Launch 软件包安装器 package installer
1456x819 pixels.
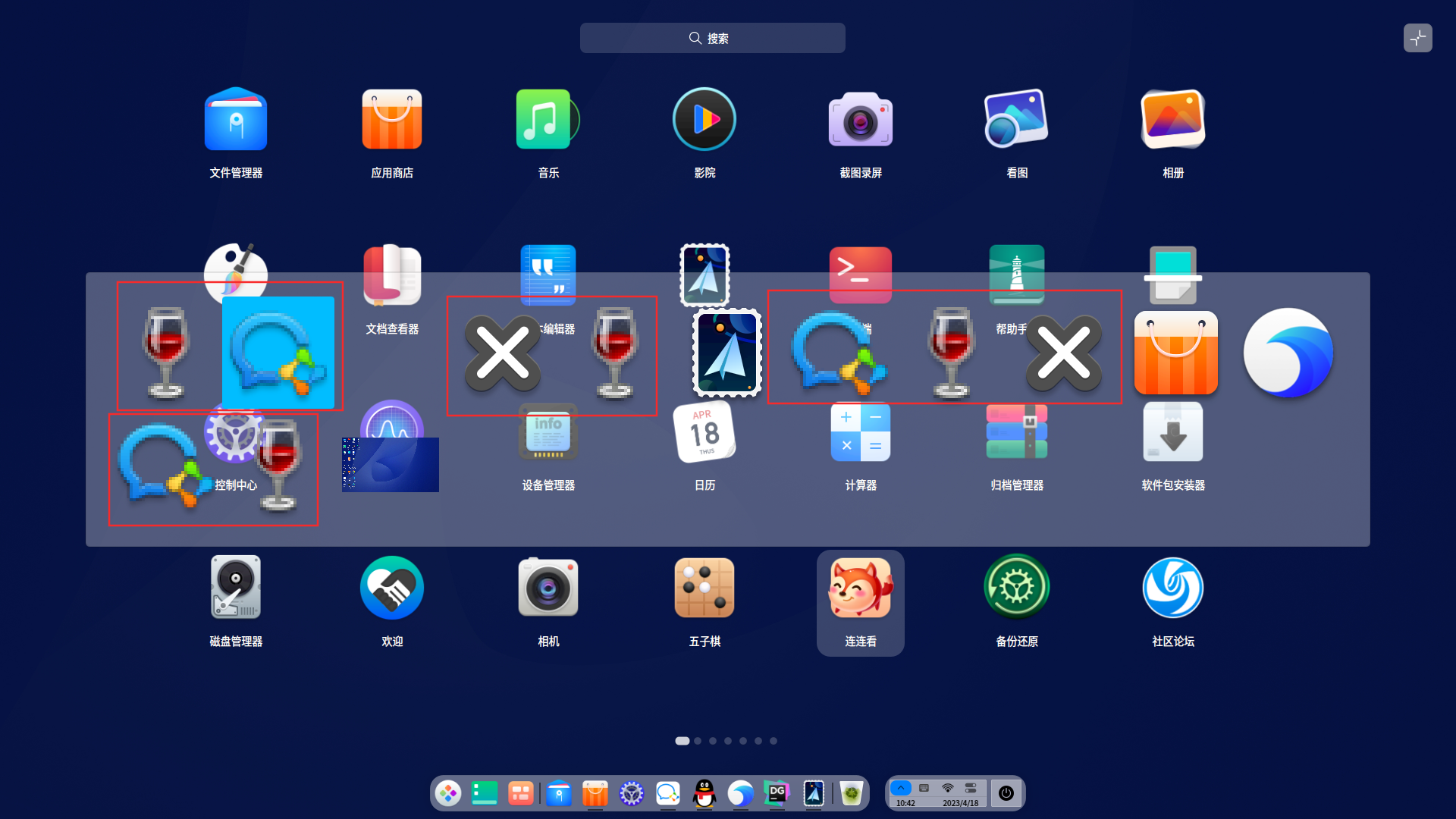1173,432
